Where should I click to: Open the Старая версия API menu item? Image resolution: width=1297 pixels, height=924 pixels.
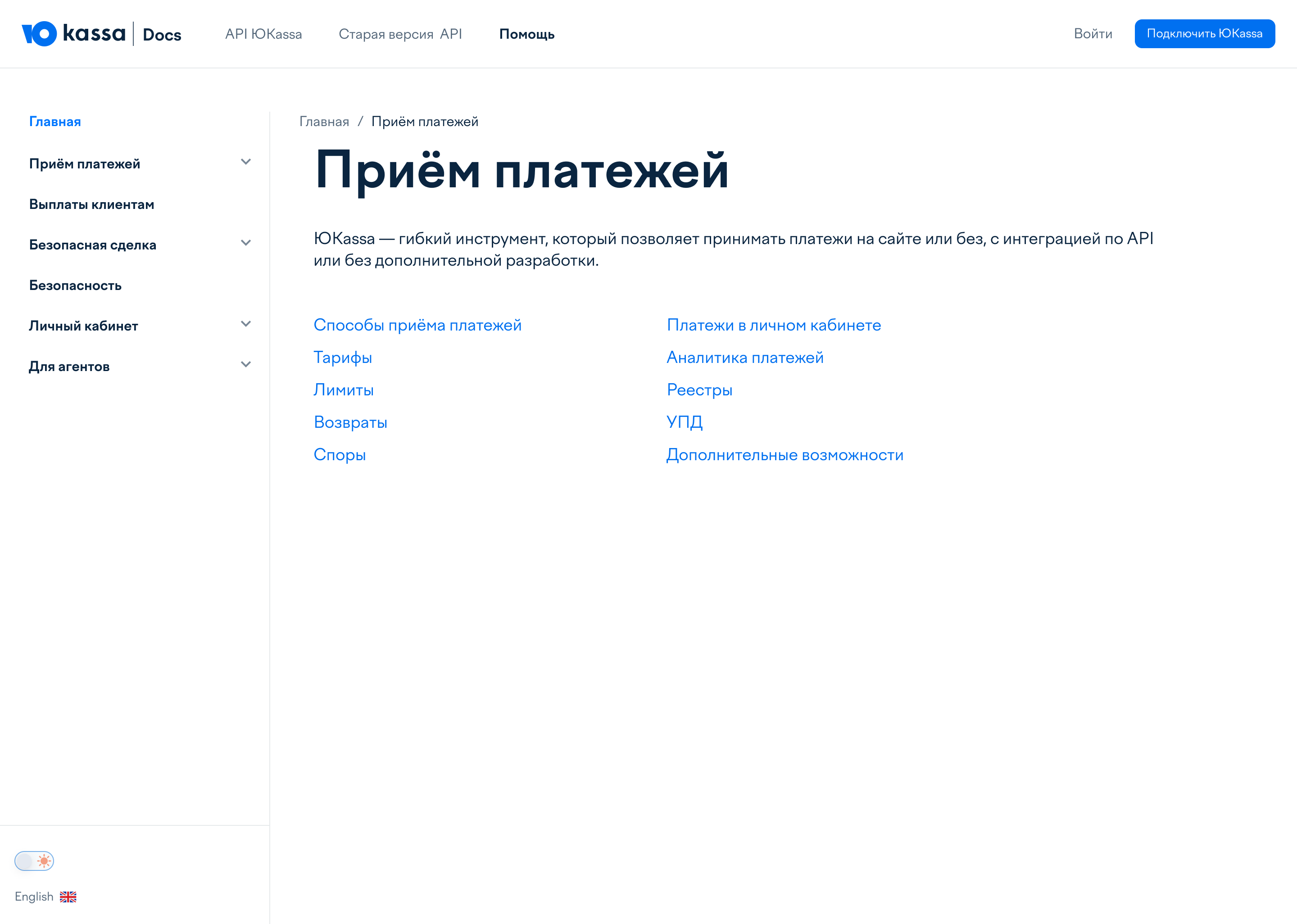click(400, 34)
